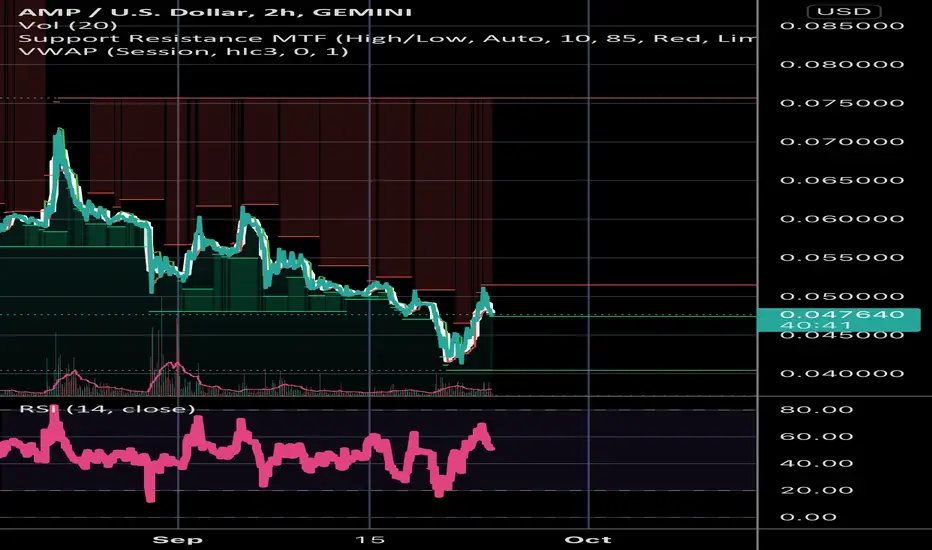Select the Support Resistance MTF indicator legend
This screenshot has height=550, width=932.
coord(387,39)
